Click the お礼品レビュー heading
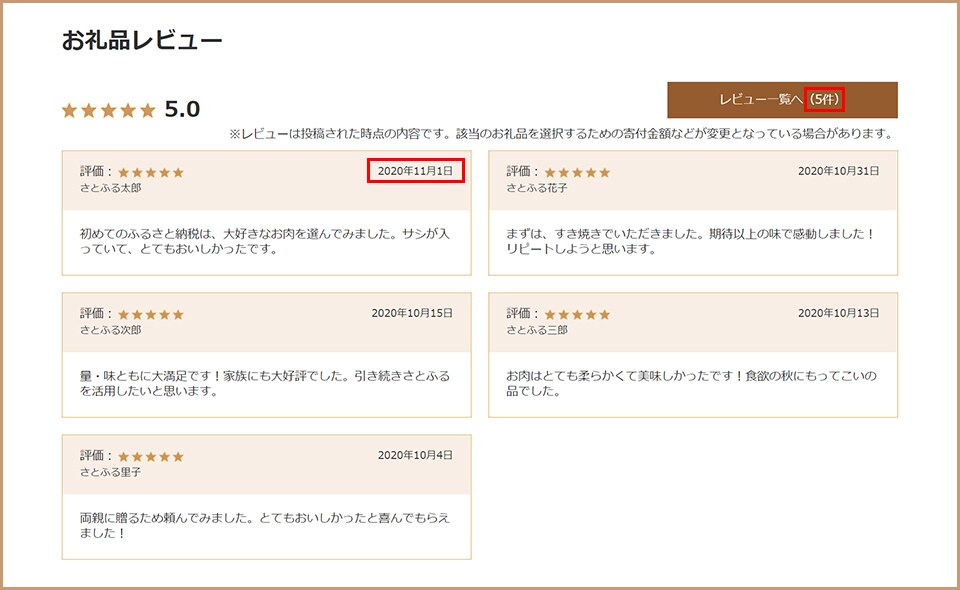The image size is (960, 590). 142,41
